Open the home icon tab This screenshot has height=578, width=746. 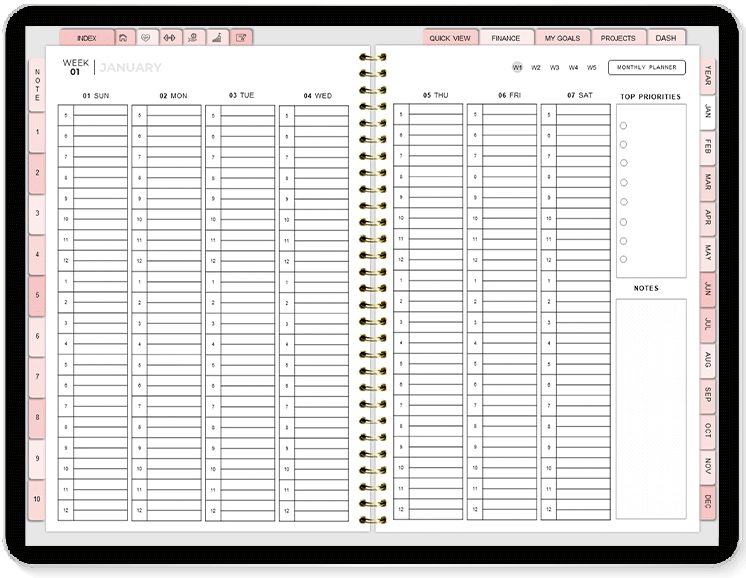point(123,38)
